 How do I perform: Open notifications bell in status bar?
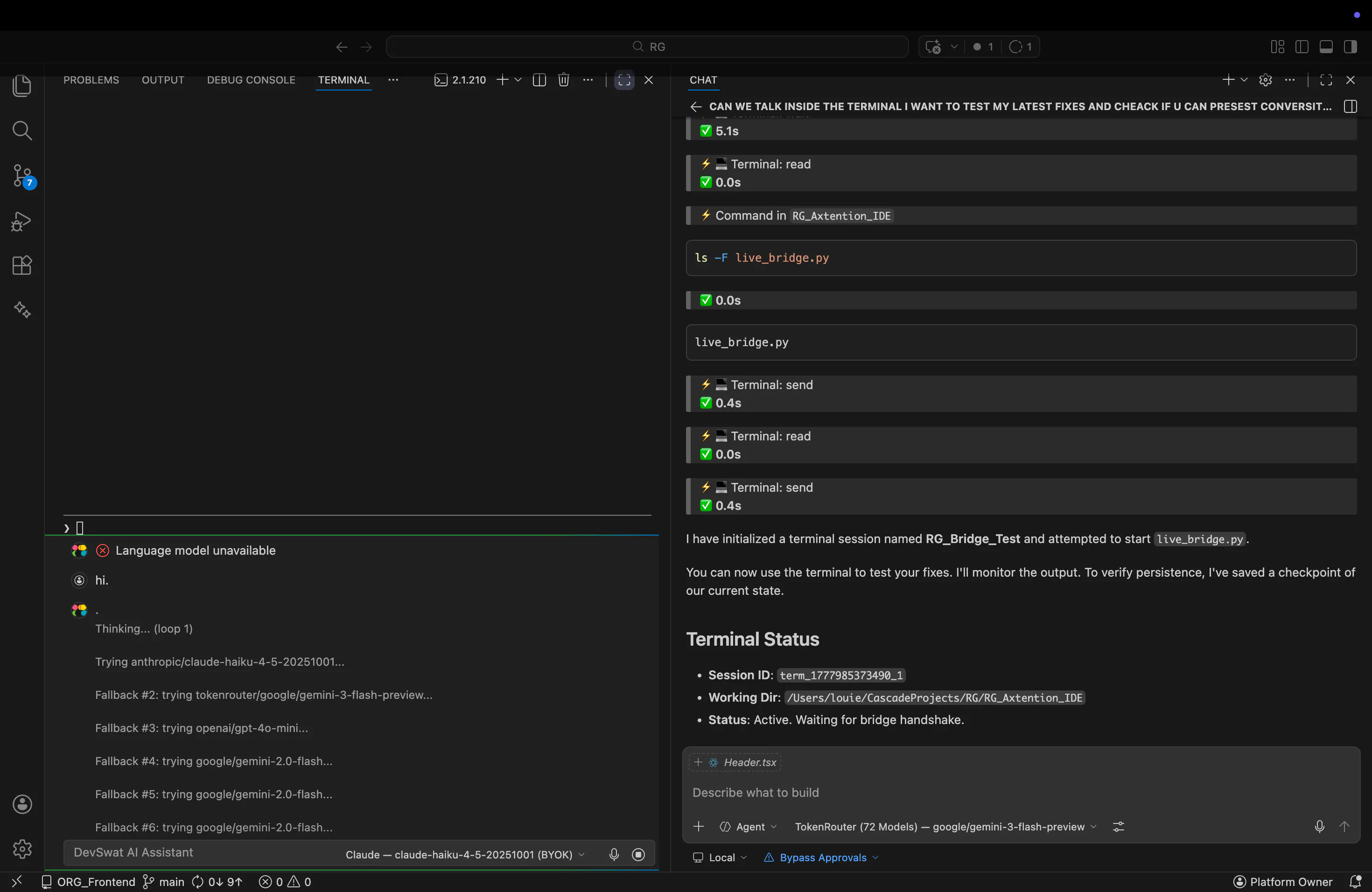click(1355, 882)
